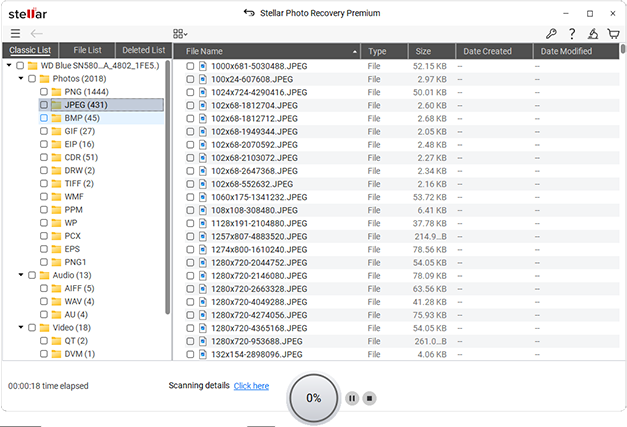Viewport: 627px width, 427px height.
Task: Select the DVM (1) tree item
Action: 80,354
